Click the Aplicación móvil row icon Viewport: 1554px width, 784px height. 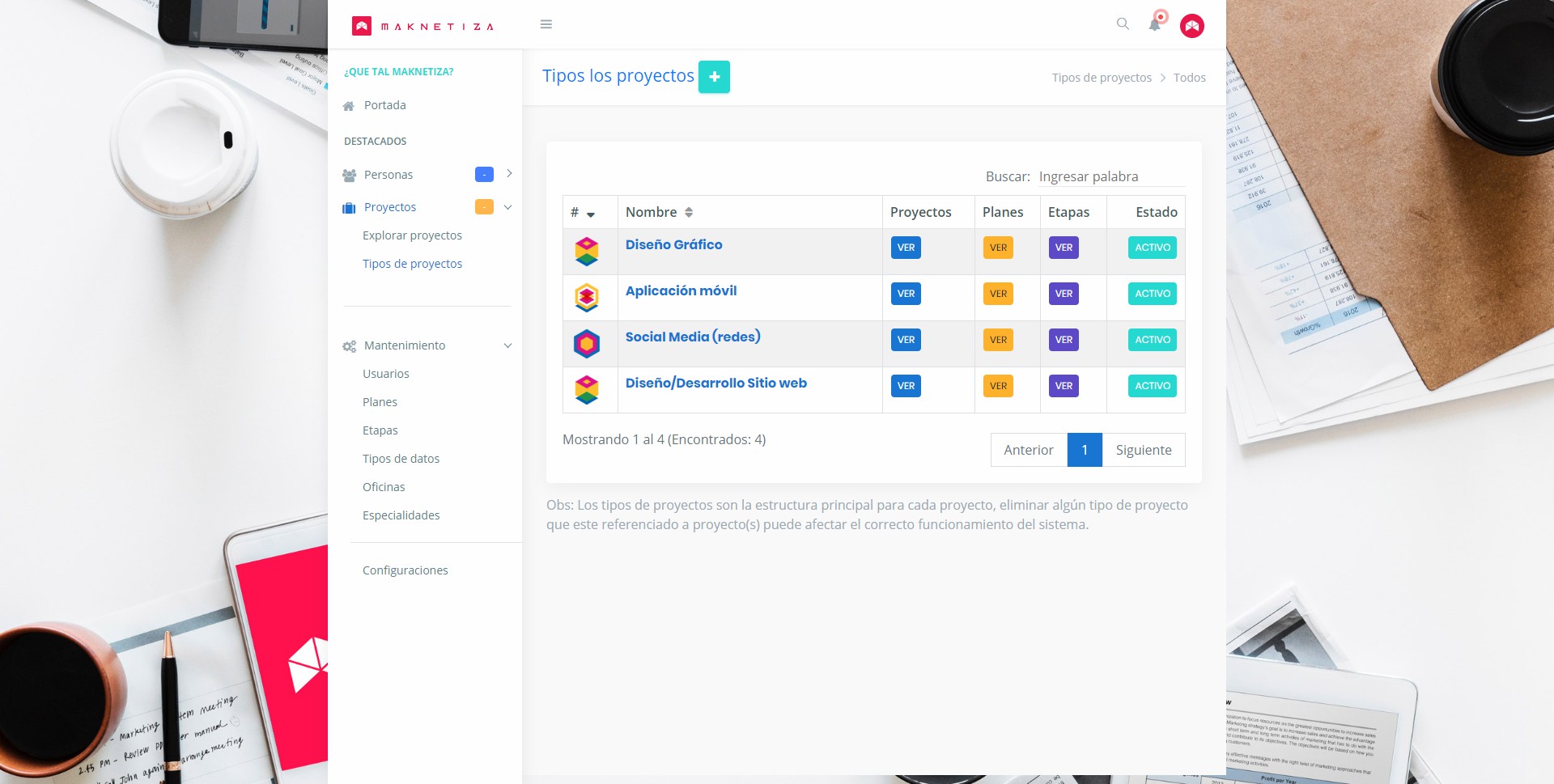point(587,298)
